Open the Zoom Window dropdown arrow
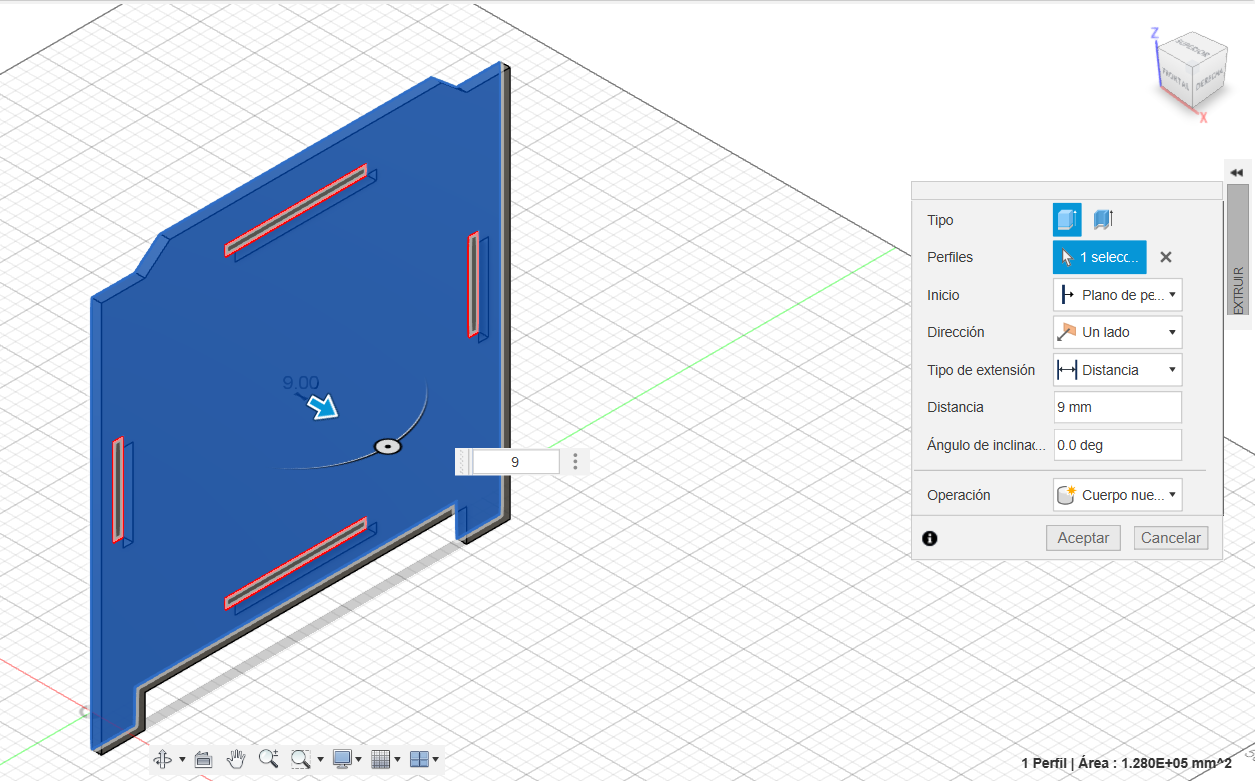Image resolution: width=1255 pixels, height=781 pixels. [x=320, y=760]
